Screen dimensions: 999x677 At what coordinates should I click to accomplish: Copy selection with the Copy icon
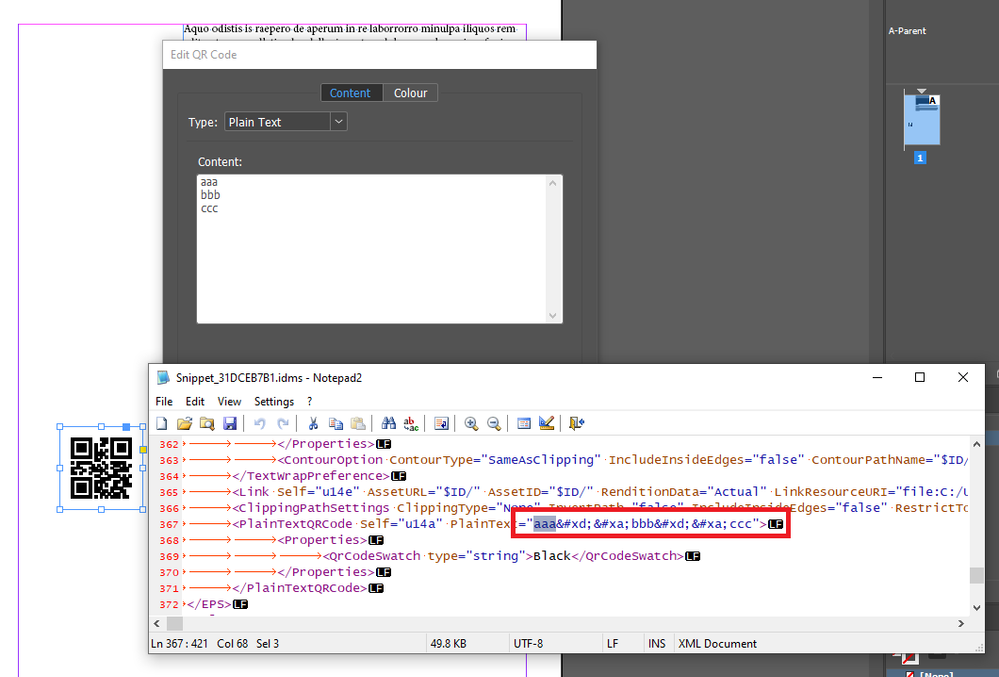[336, 424]
